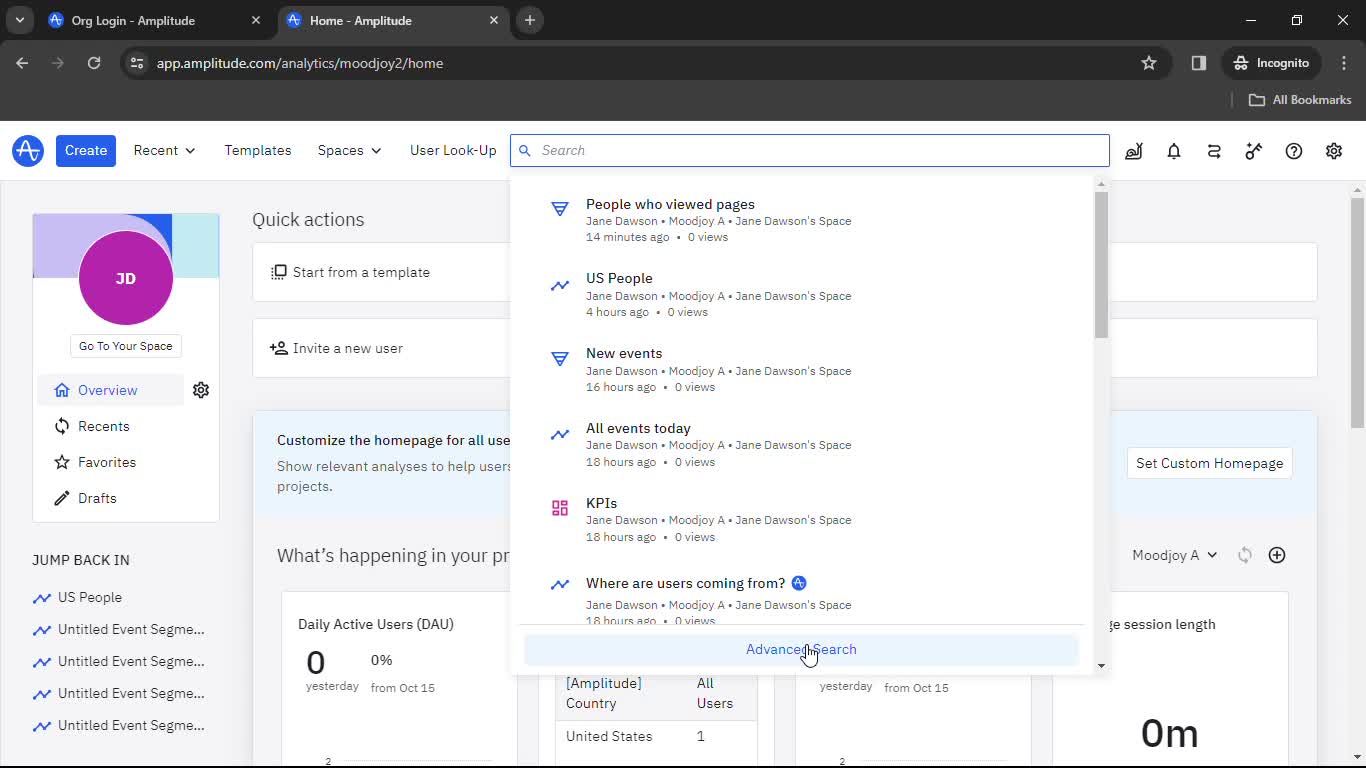Screen dimensions: 1366x768
Task: Open the notifications bell icon
Action: [x=1174, y=151]
